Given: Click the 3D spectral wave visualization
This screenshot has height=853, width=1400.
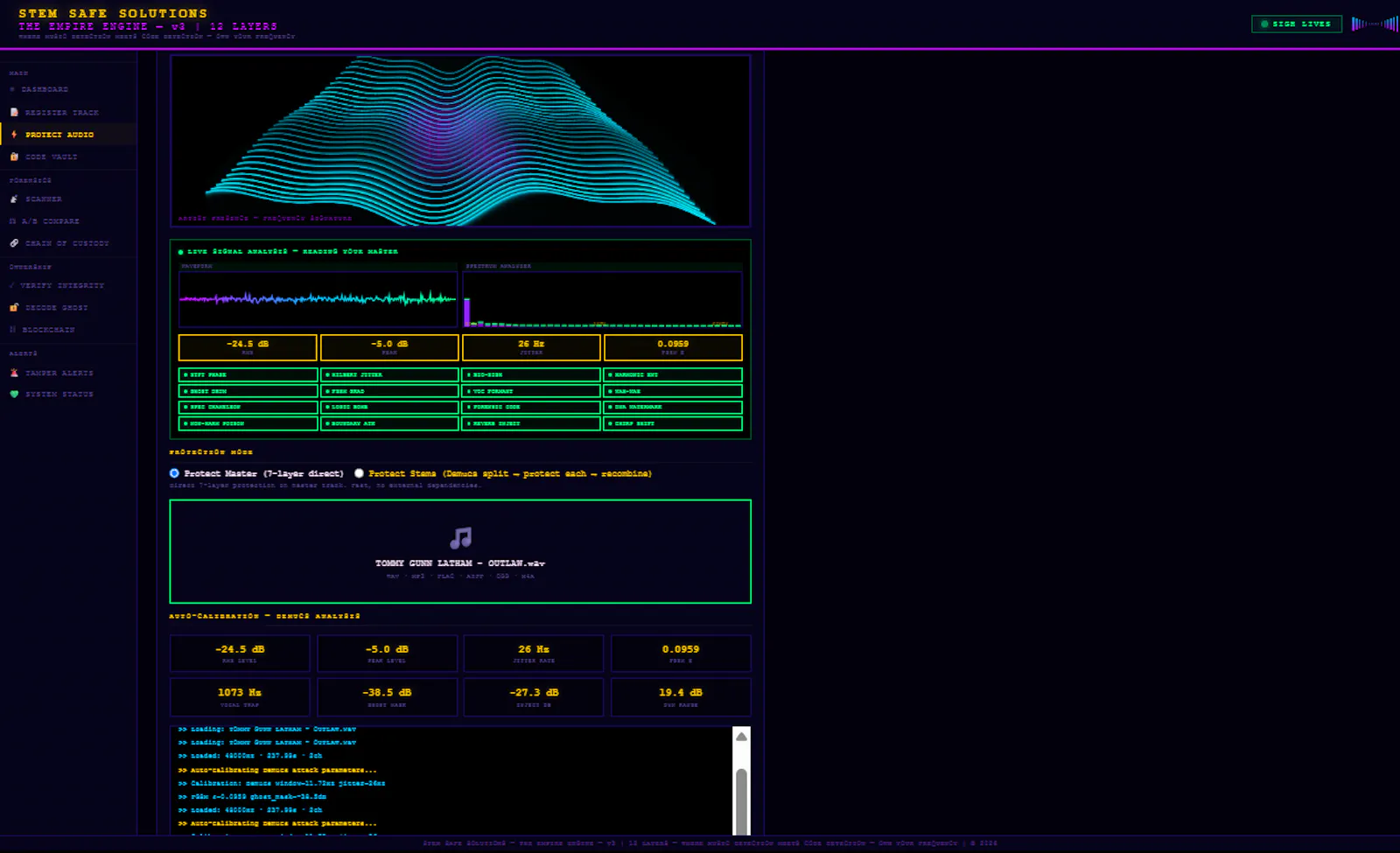Looking at the screenshot, I should (x=460, y=141).
